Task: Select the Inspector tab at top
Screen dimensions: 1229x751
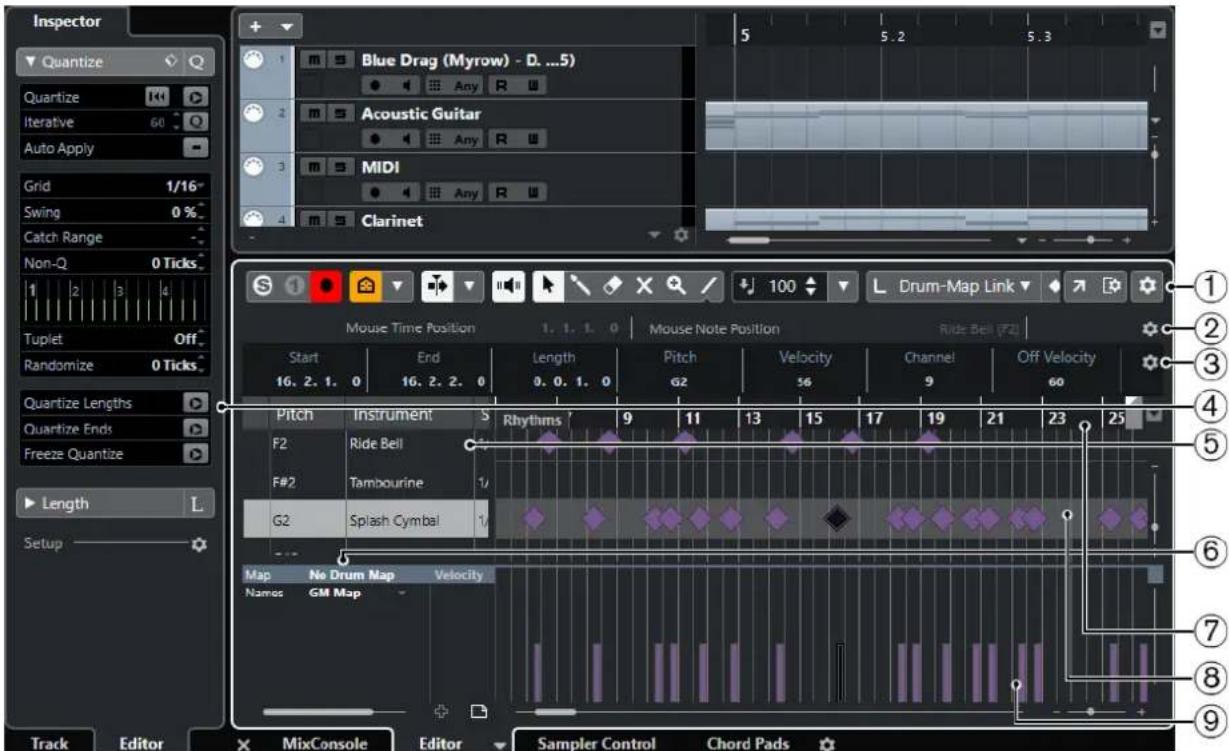Action: 66,20
